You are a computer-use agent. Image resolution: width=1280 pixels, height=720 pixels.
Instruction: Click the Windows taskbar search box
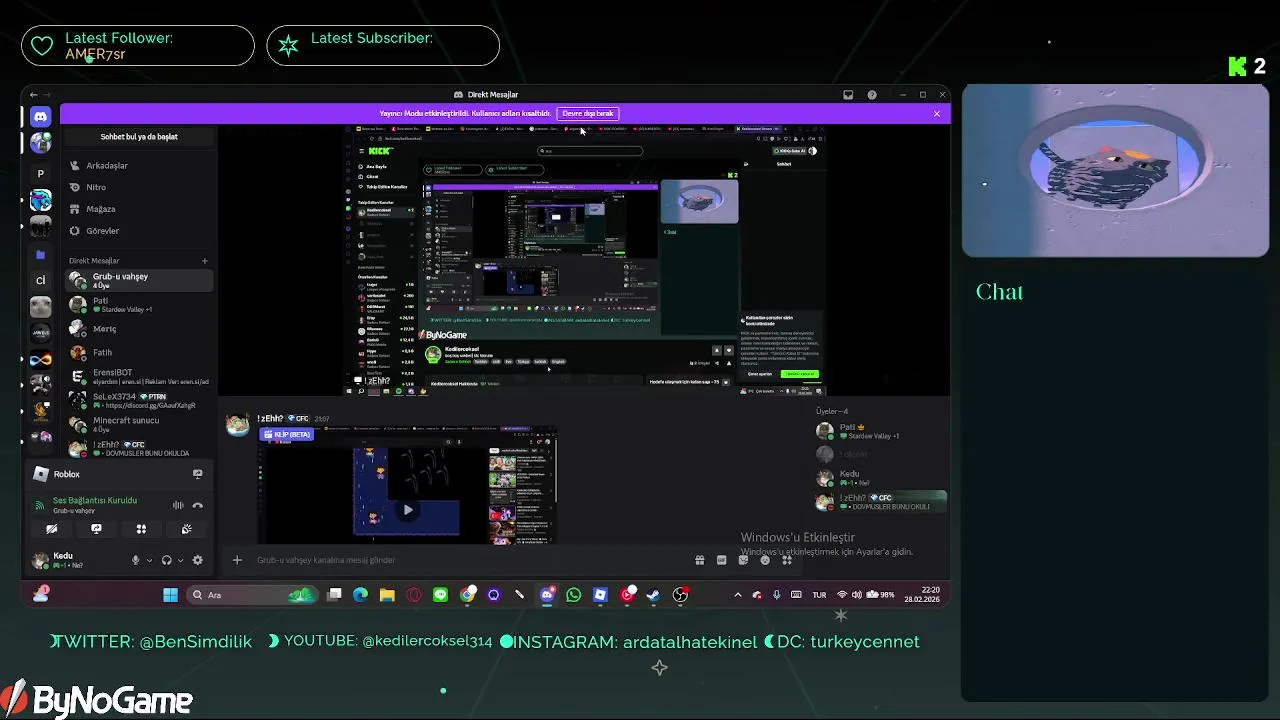252,595
